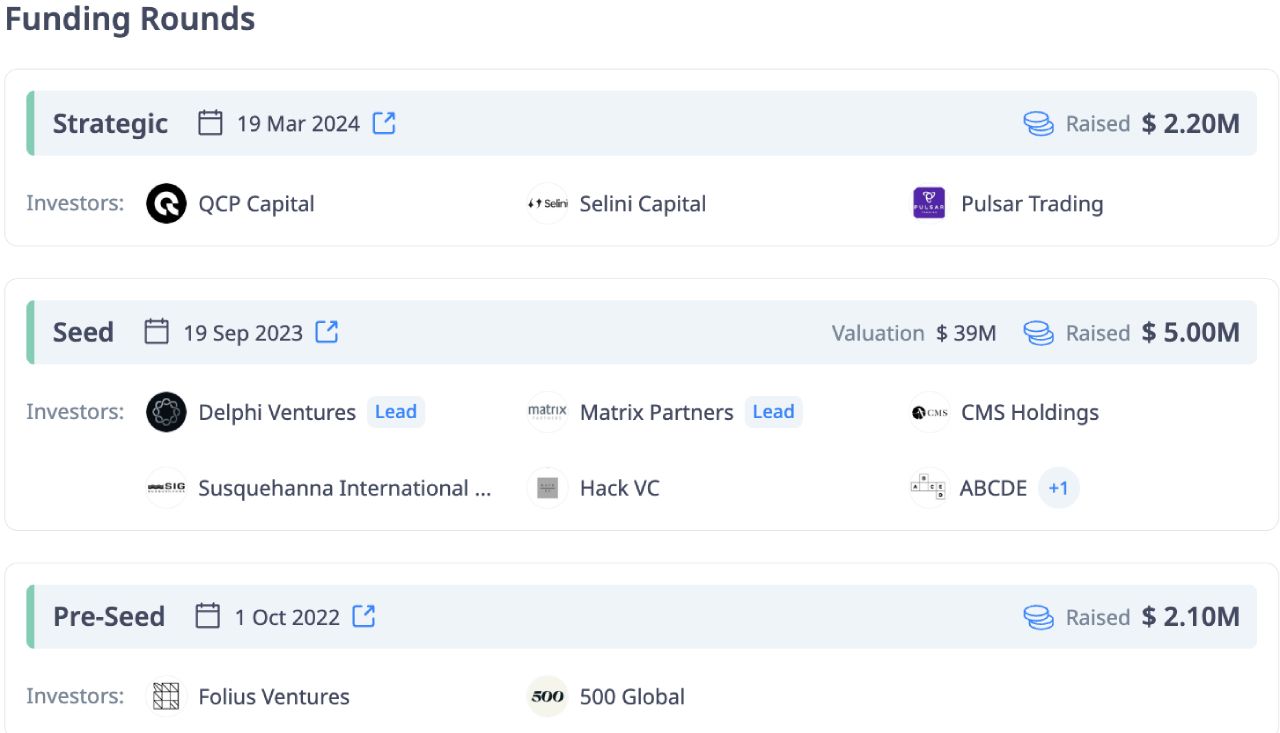Open Susquehanna International investor name

coord(345,488)
